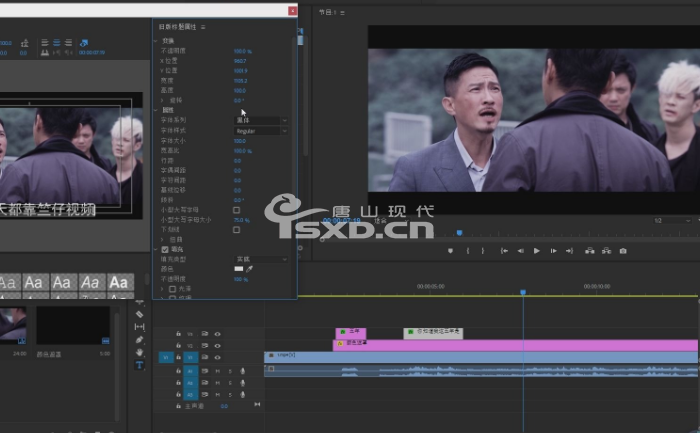Screen dimensions: 700x433
Task: Click the timeline playhead handle
Action: click(523, 292)
